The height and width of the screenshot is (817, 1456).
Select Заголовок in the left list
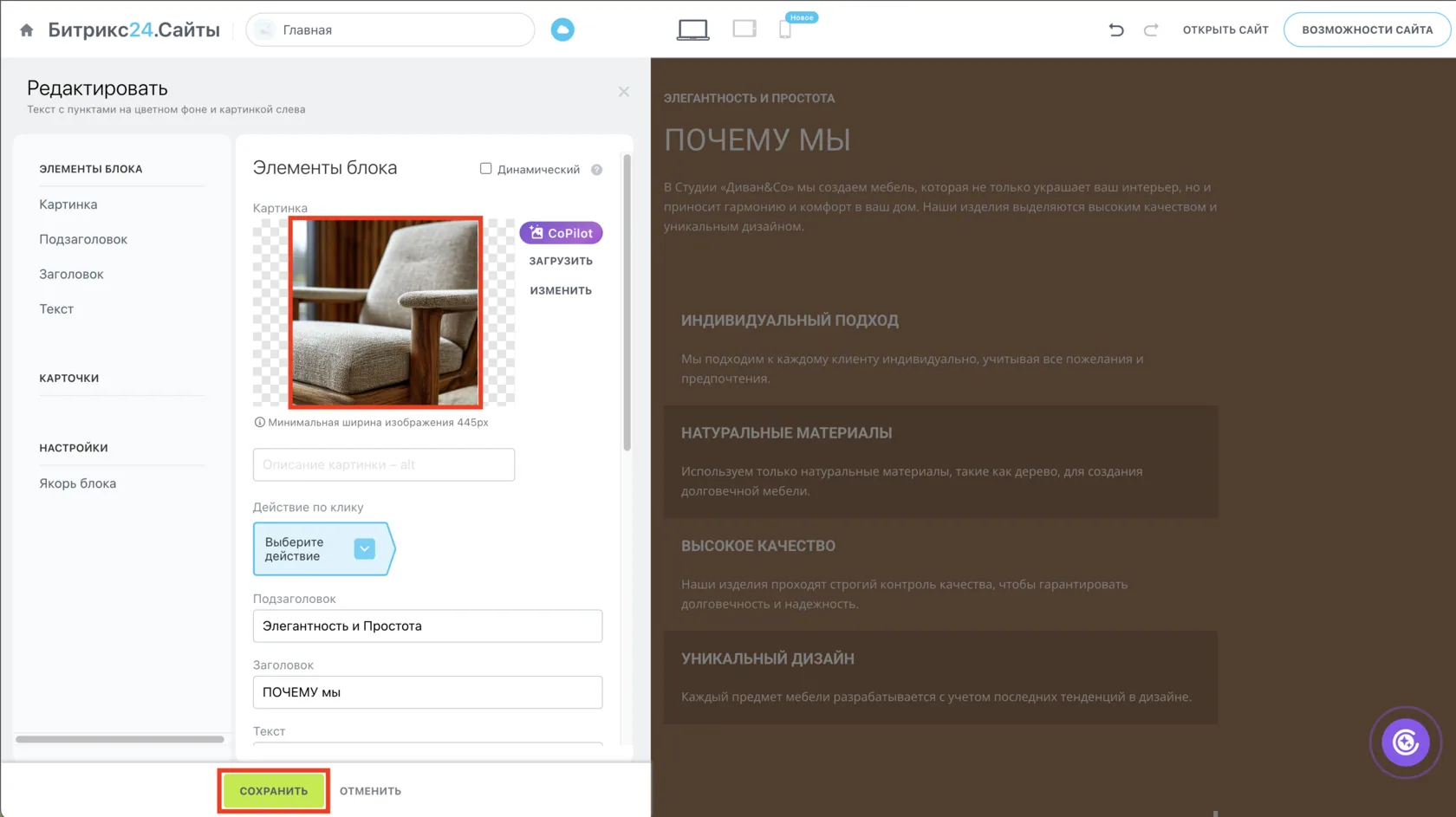point(71,274)
